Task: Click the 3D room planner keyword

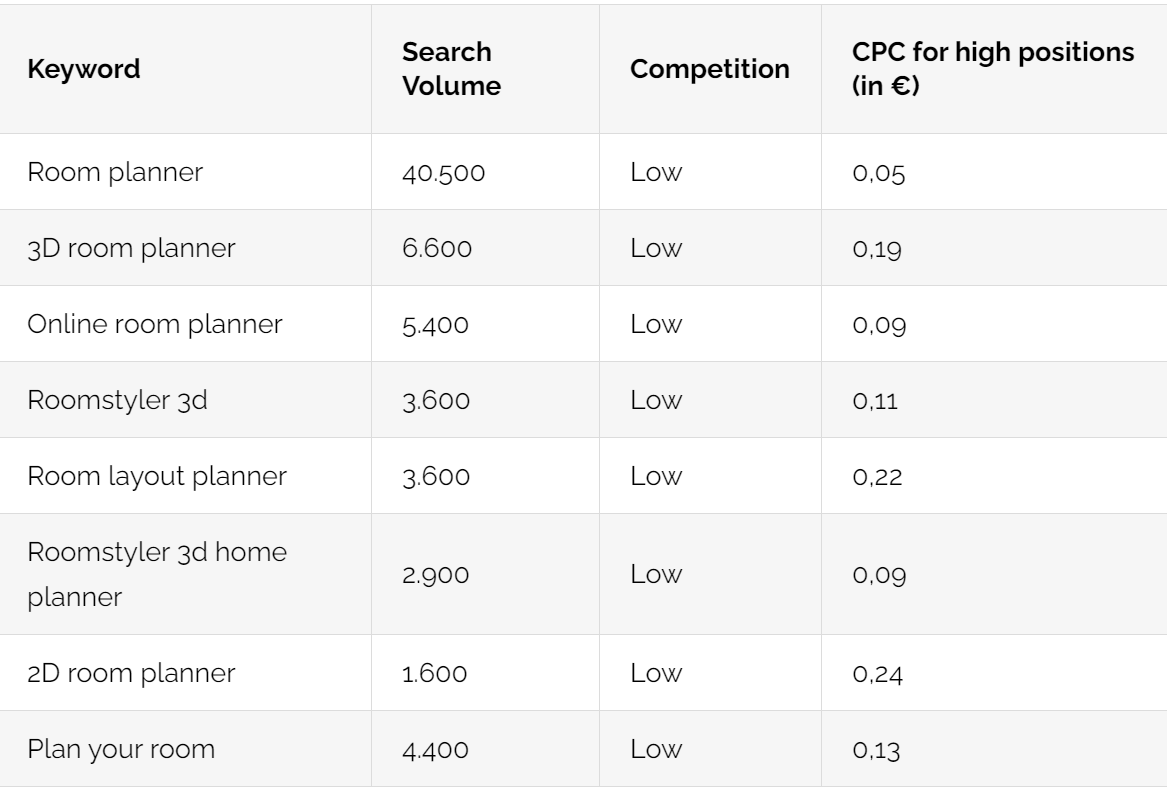Action: [131, 248]
